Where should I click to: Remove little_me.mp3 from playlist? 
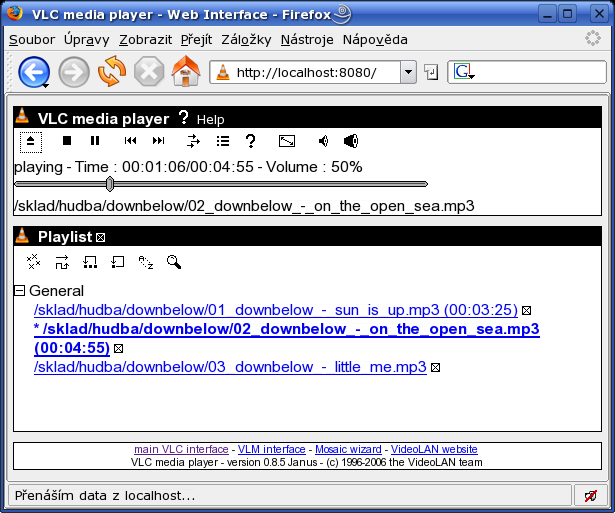(x=435, y=367)
